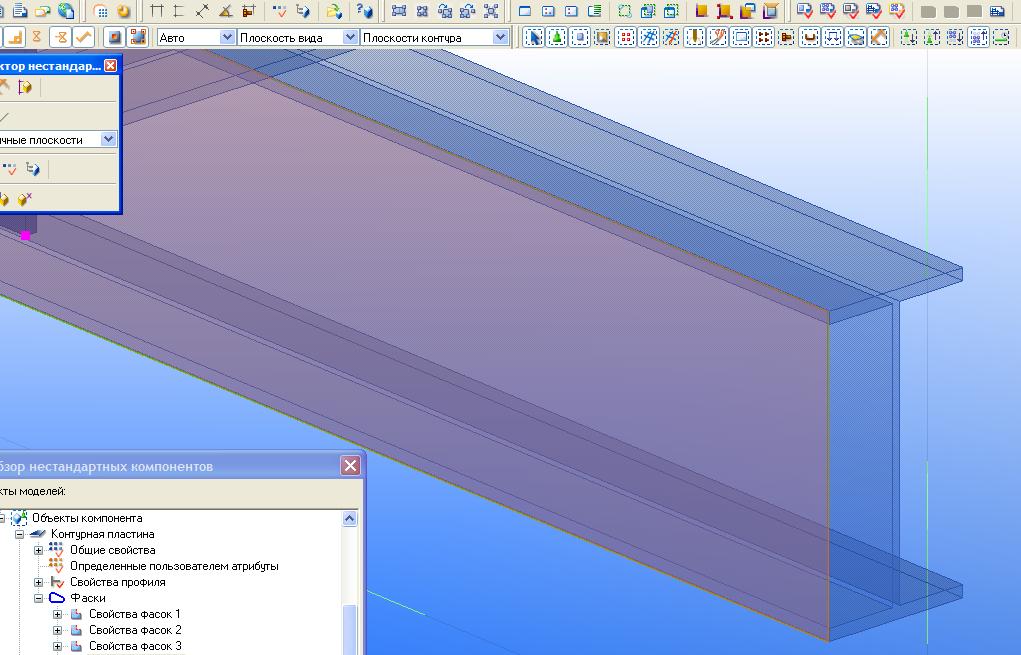Open the 'Плоскость вида' dropdown
This screenshot has height=655, width=1021.
350,37
